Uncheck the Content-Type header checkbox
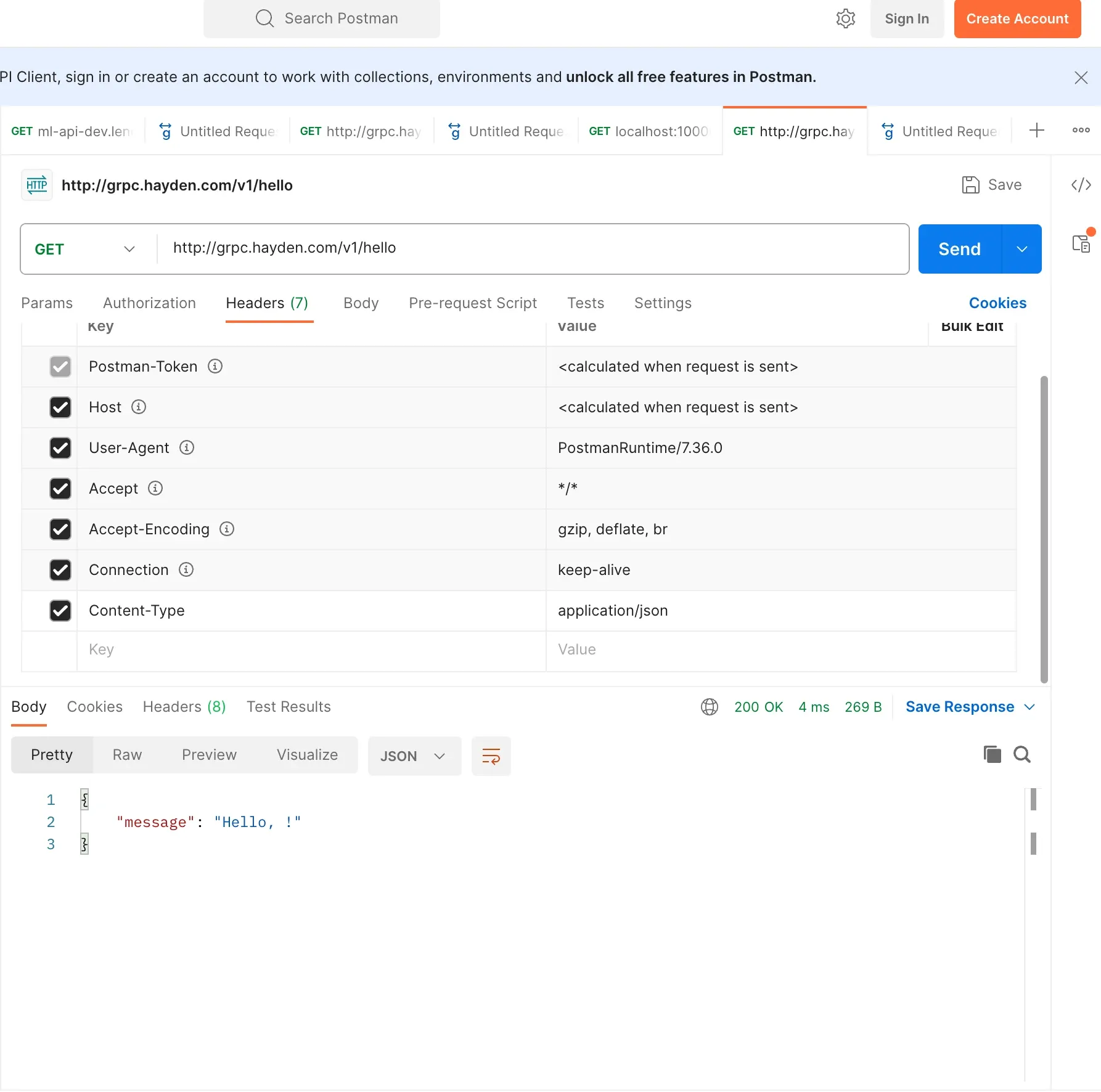 point(60,611)
